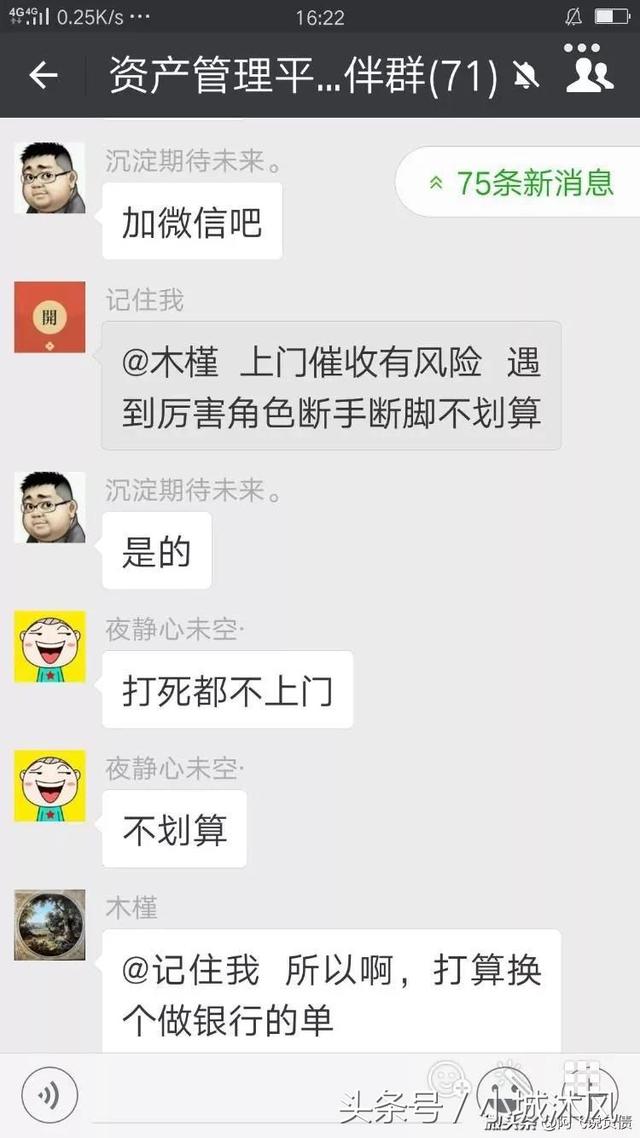Tap the muted notification bell in title bar
Image resolution: width=640 pixels, height=1138 pixels.
click(x=525, y=75)
